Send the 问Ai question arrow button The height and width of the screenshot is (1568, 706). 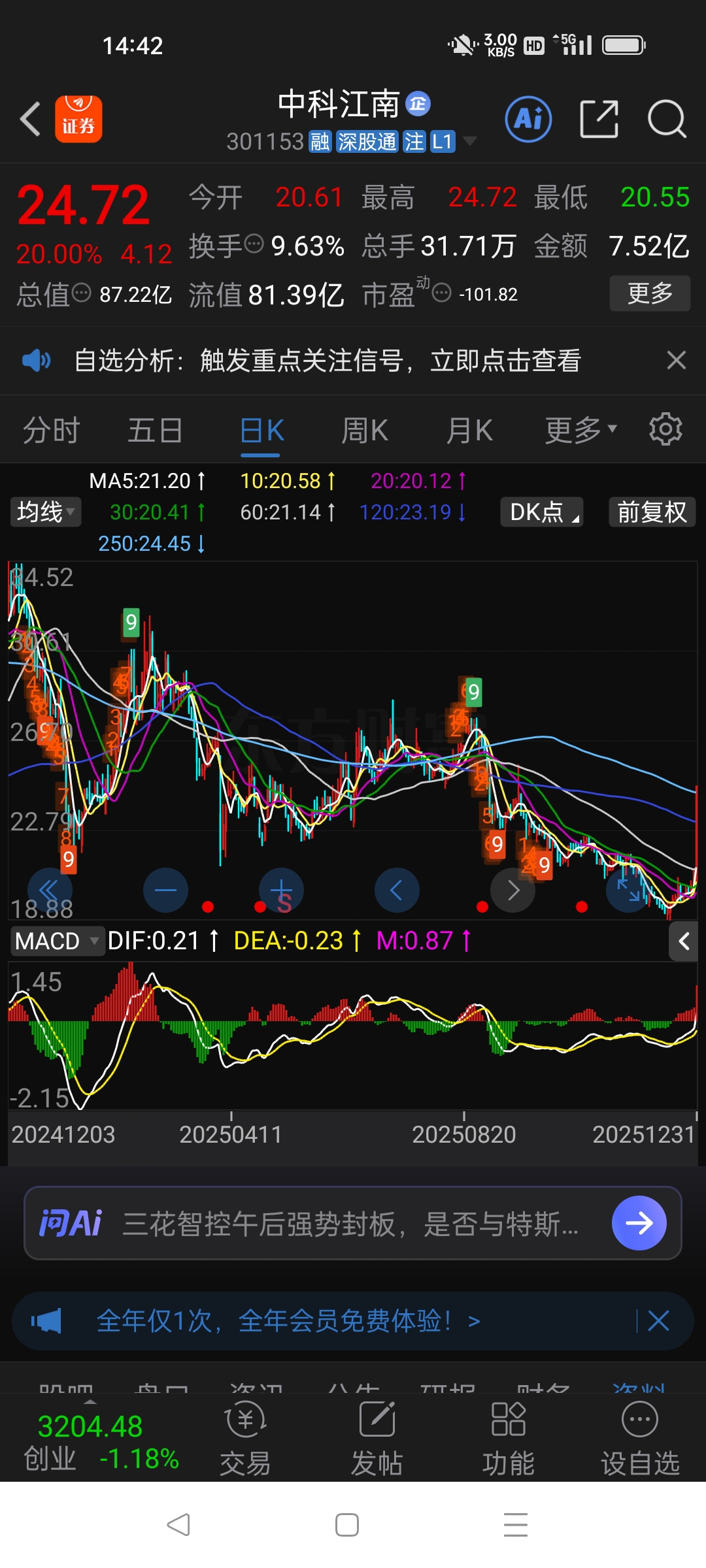(x=639, y=1223)
